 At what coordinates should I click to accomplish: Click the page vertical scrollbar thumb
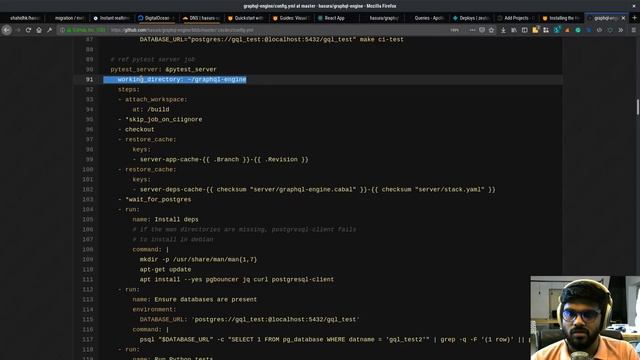click(x=637, y=107)
